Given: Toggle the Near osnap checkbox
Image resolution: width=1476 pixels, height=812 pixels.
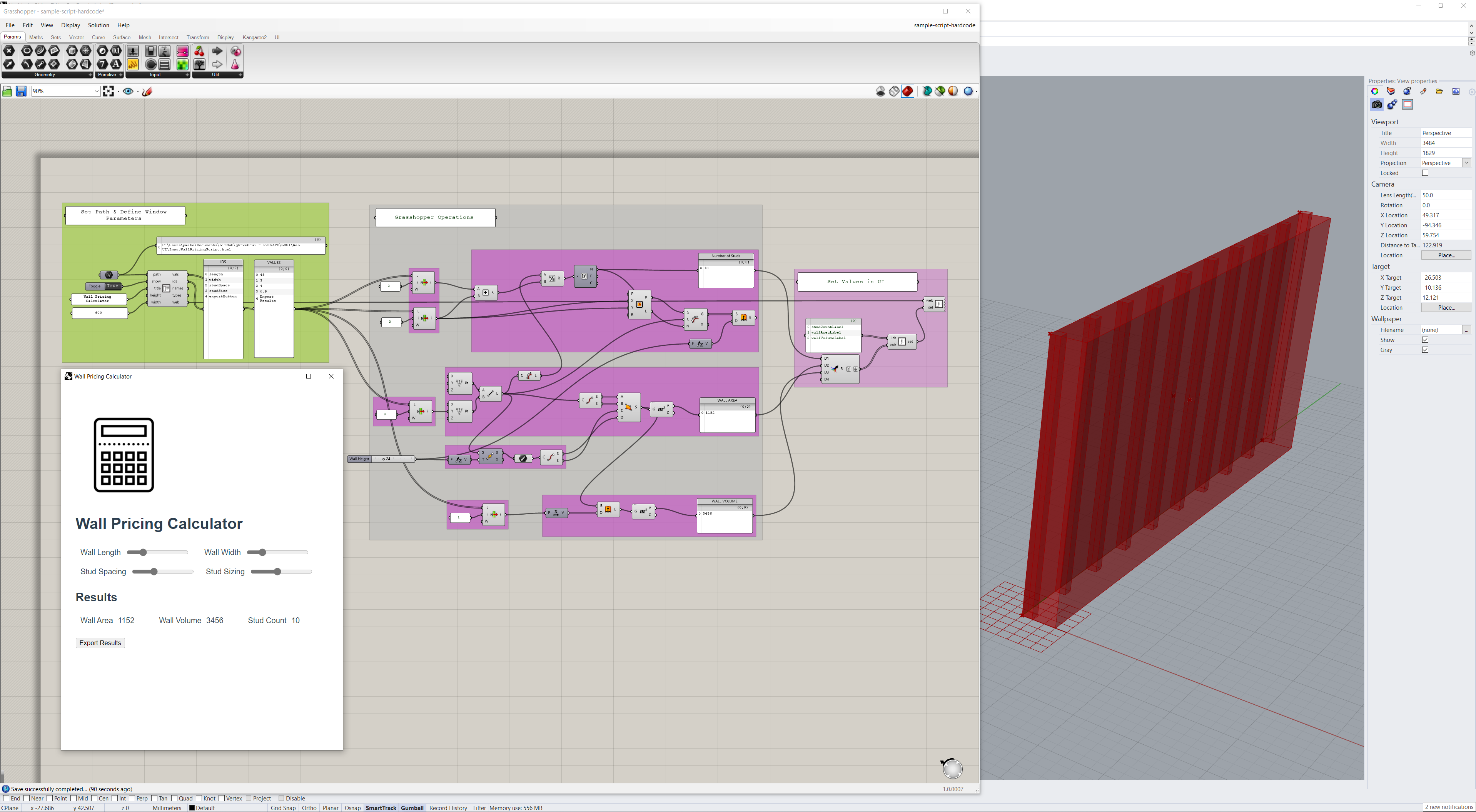Looking at the screenshot, I should [27, 798].
